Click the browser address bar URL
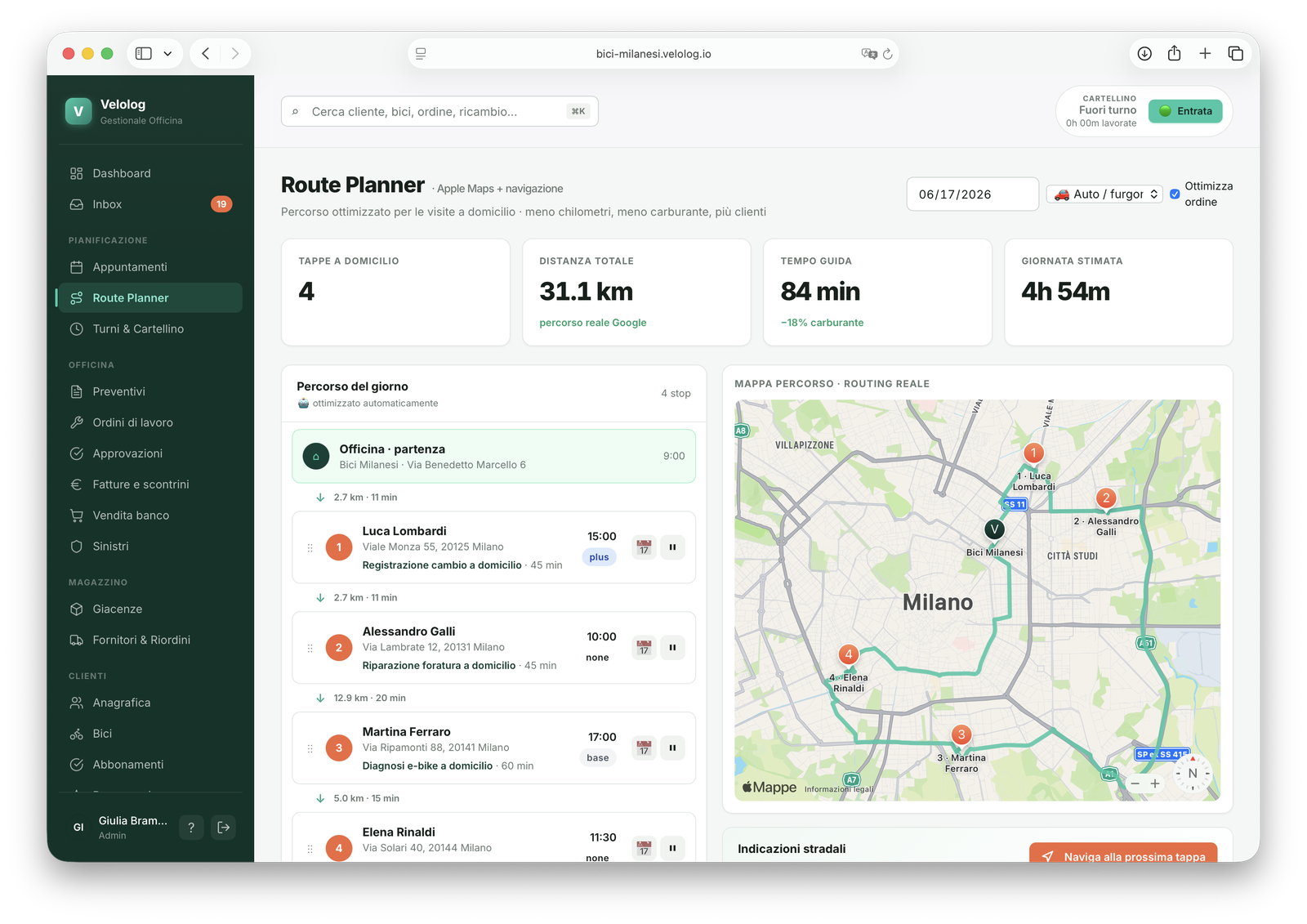This screenshot has height=924, width=1307. point(653,54)
